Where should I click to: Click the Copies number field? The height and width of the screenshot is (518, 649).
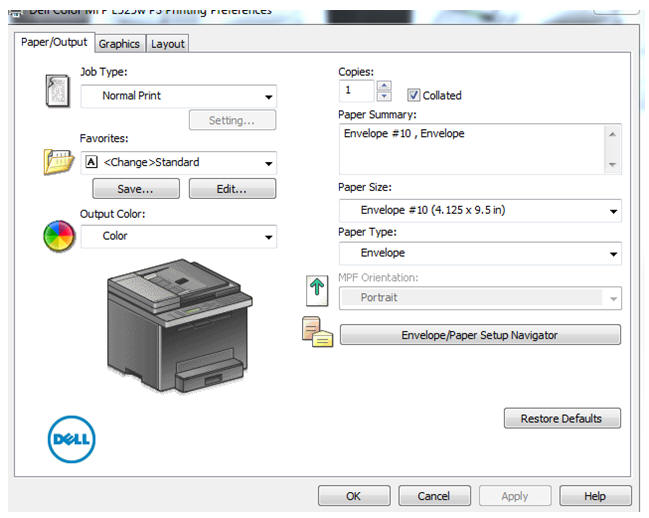[x=357, y=91]
